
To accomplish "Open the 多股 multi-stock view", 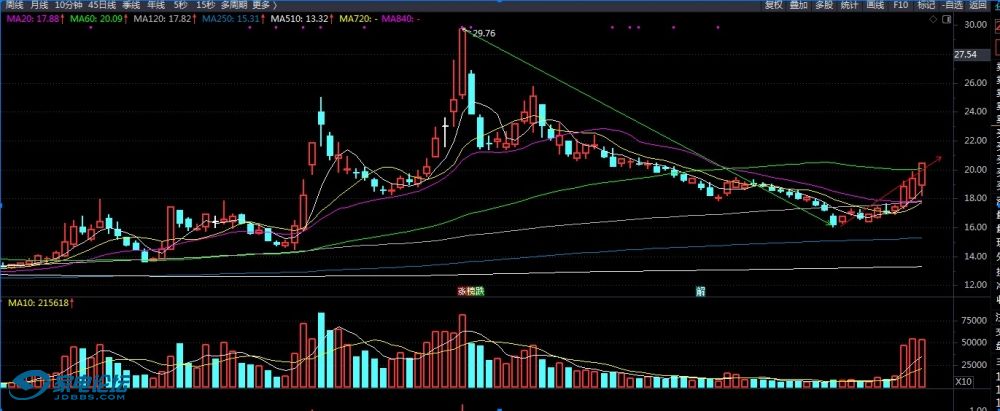I will point(823,5).
